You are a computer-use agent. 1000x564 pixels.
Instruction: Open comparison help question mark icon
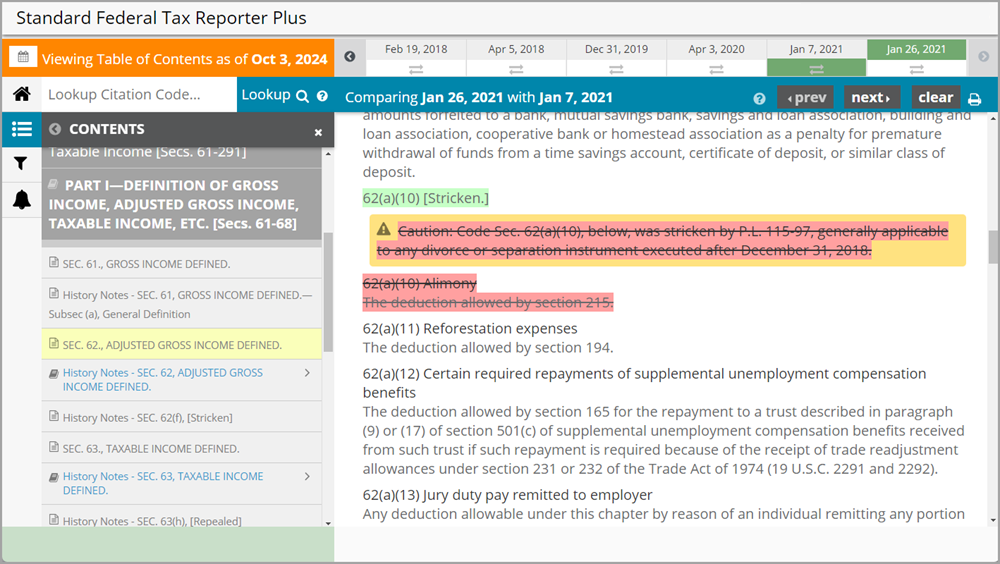[x=759, y=98]
